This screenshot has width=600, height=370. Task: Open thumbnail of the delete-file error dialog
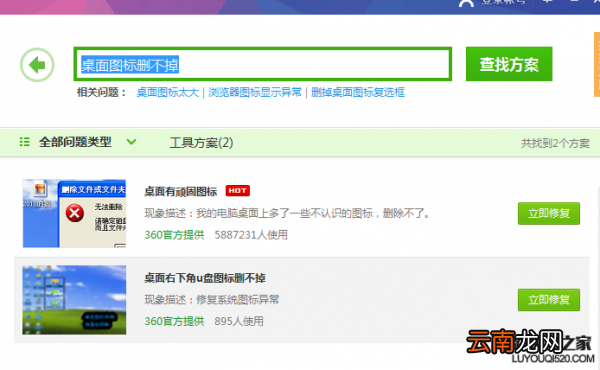(x=74, y=213)
